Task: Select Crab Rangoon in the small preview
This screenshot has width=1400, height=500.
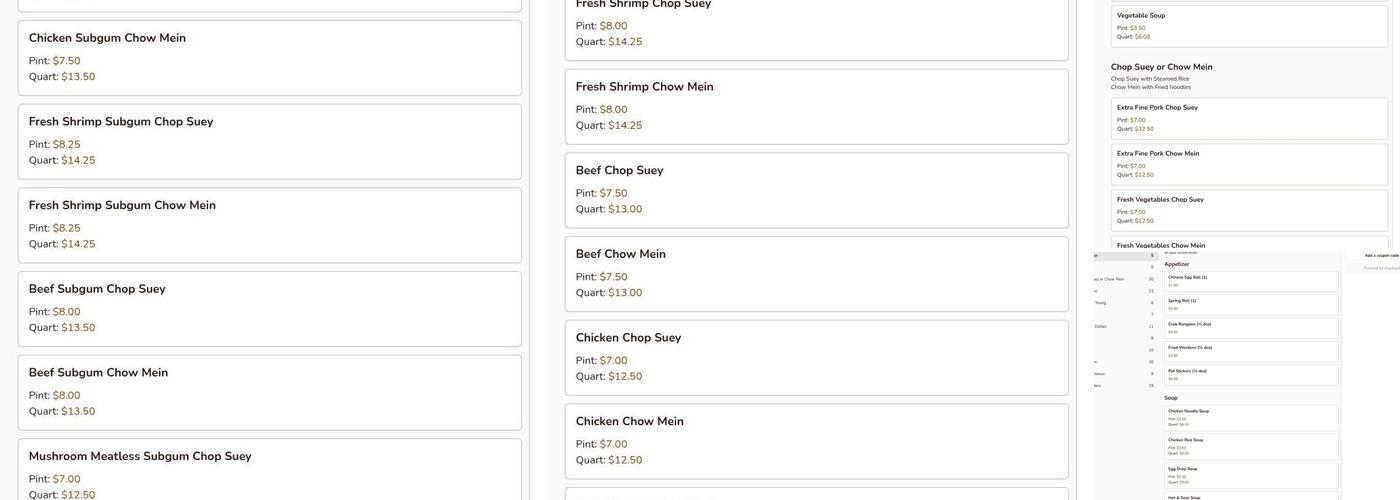Action: 1251,328
